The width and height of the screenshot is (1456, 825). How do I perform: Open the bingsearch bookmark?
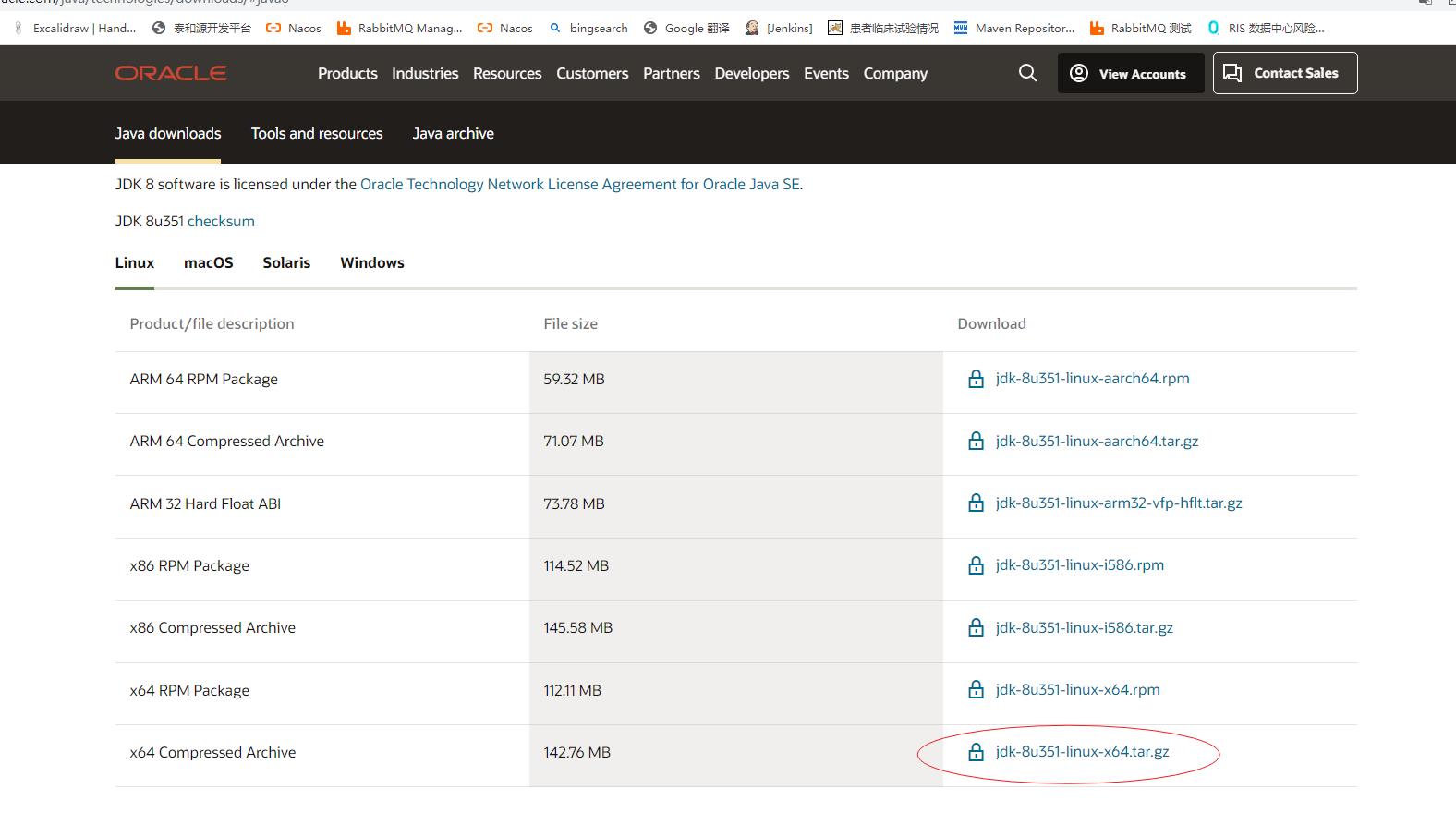click(x=588, y=28)
